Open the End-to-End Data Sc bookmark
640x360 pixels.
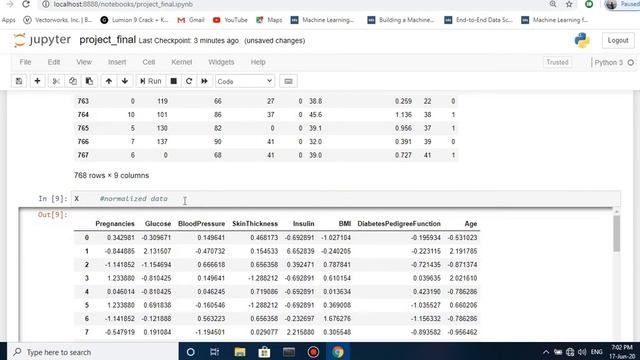[x=478, y=20]
